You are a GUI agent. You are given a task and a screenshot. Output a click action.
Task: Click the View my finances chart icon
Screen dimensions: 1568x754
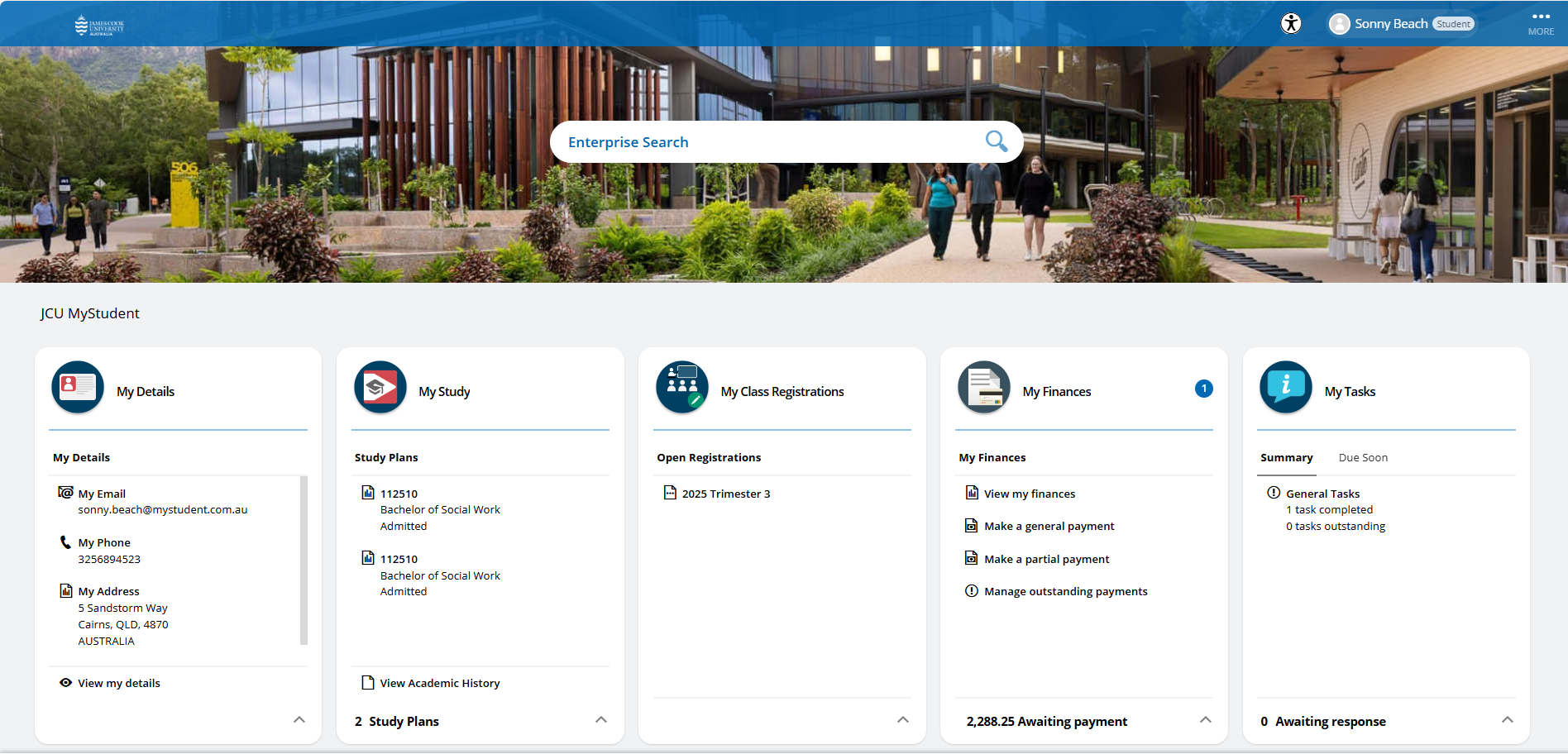[972, 493]
